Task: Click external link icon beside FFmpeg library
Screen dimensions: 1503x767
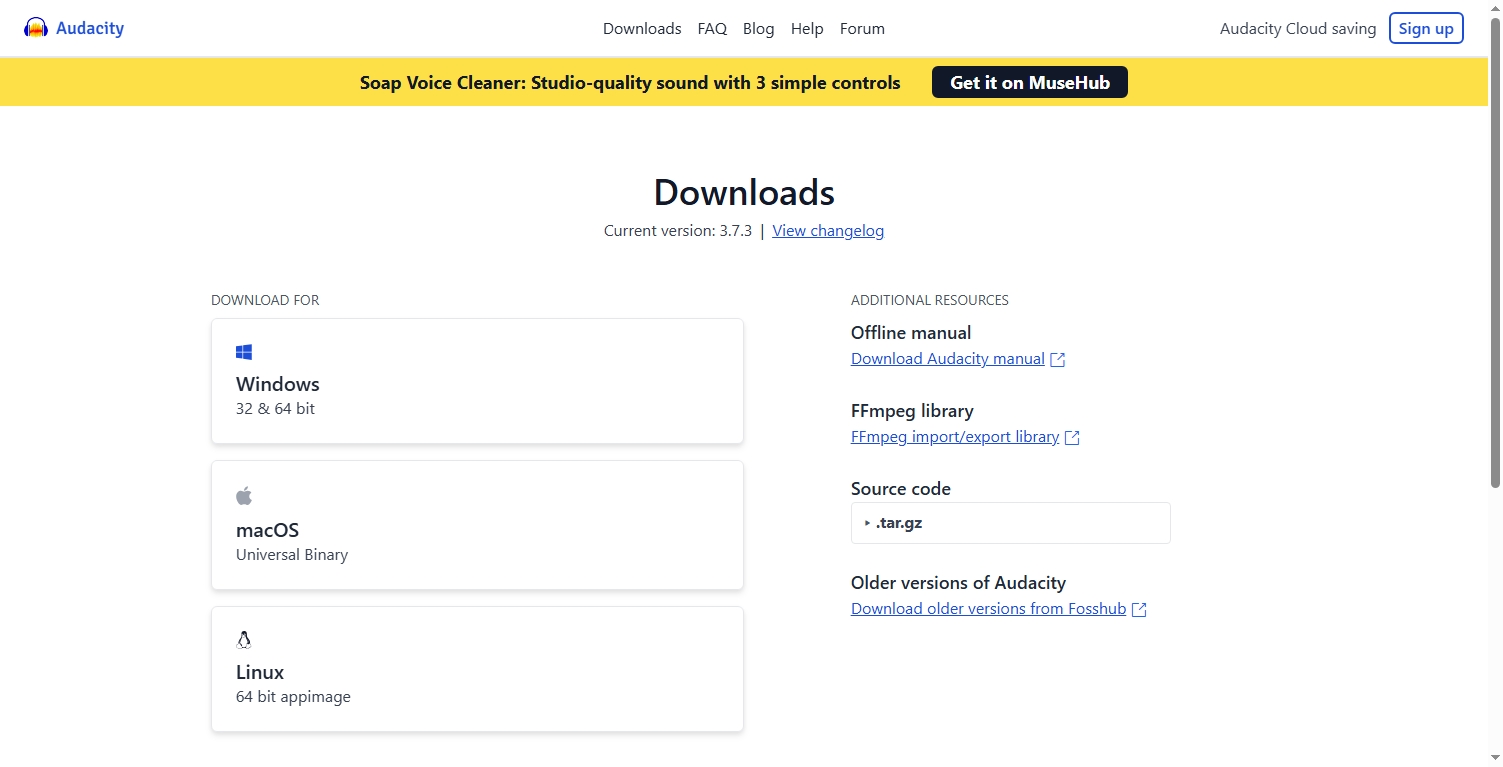Action: tap(1072, 438)
